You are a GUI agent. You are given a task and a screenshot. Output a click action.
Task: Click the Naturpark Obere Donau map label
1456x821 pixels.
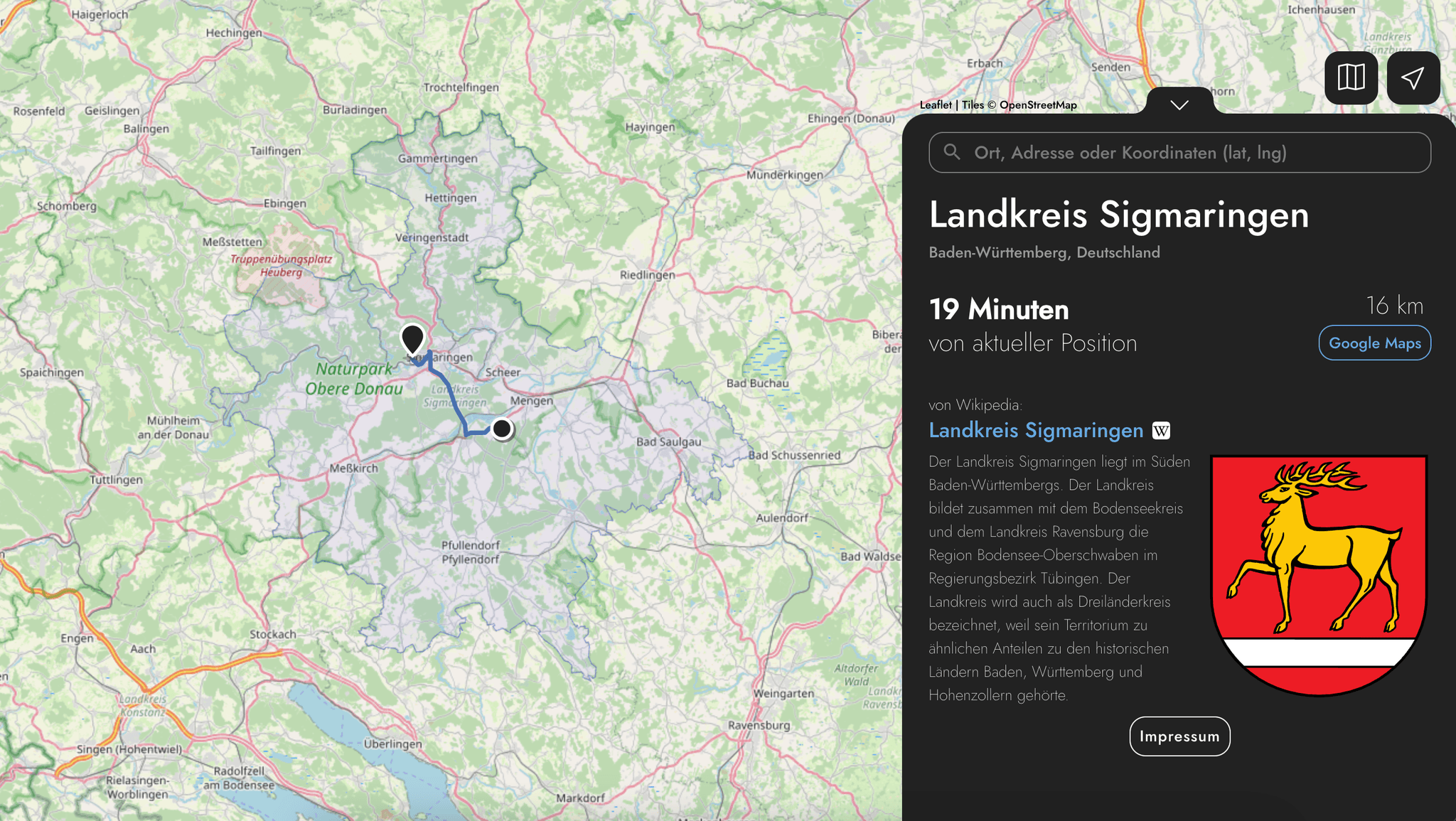pyautogui.click(x=353, y=379)
